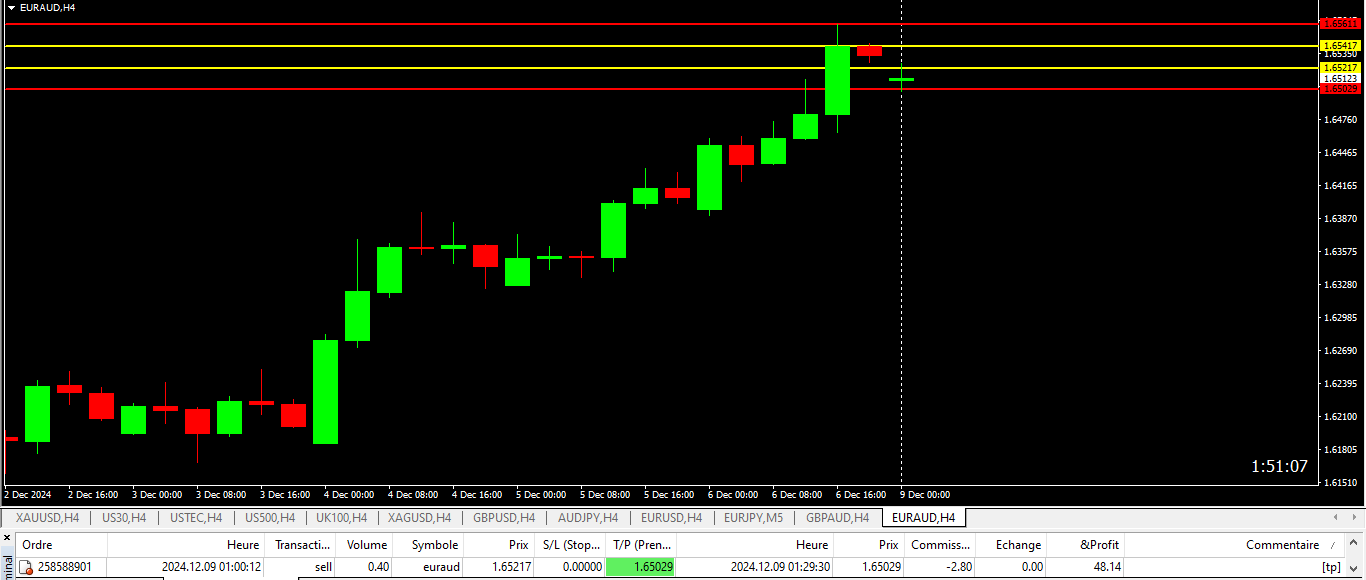Viewport: 1366px width, 580px height.
Task: Click the Commentaire column header
Action: click(1236, 545)
